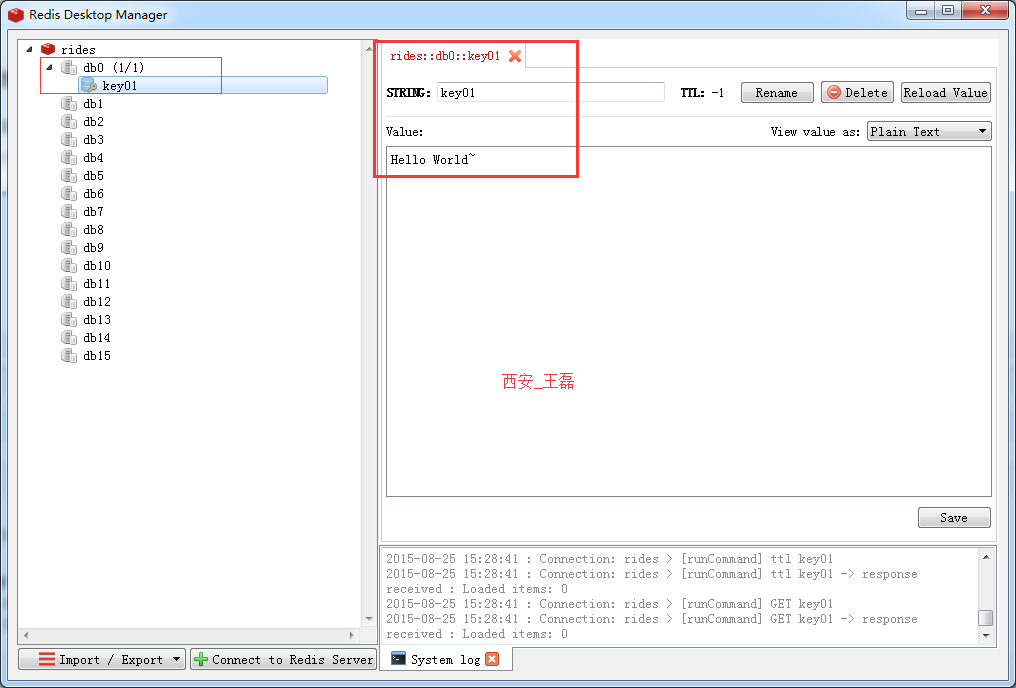Click the db11 database icon
1016x688 pixels.
pos(69,284)
